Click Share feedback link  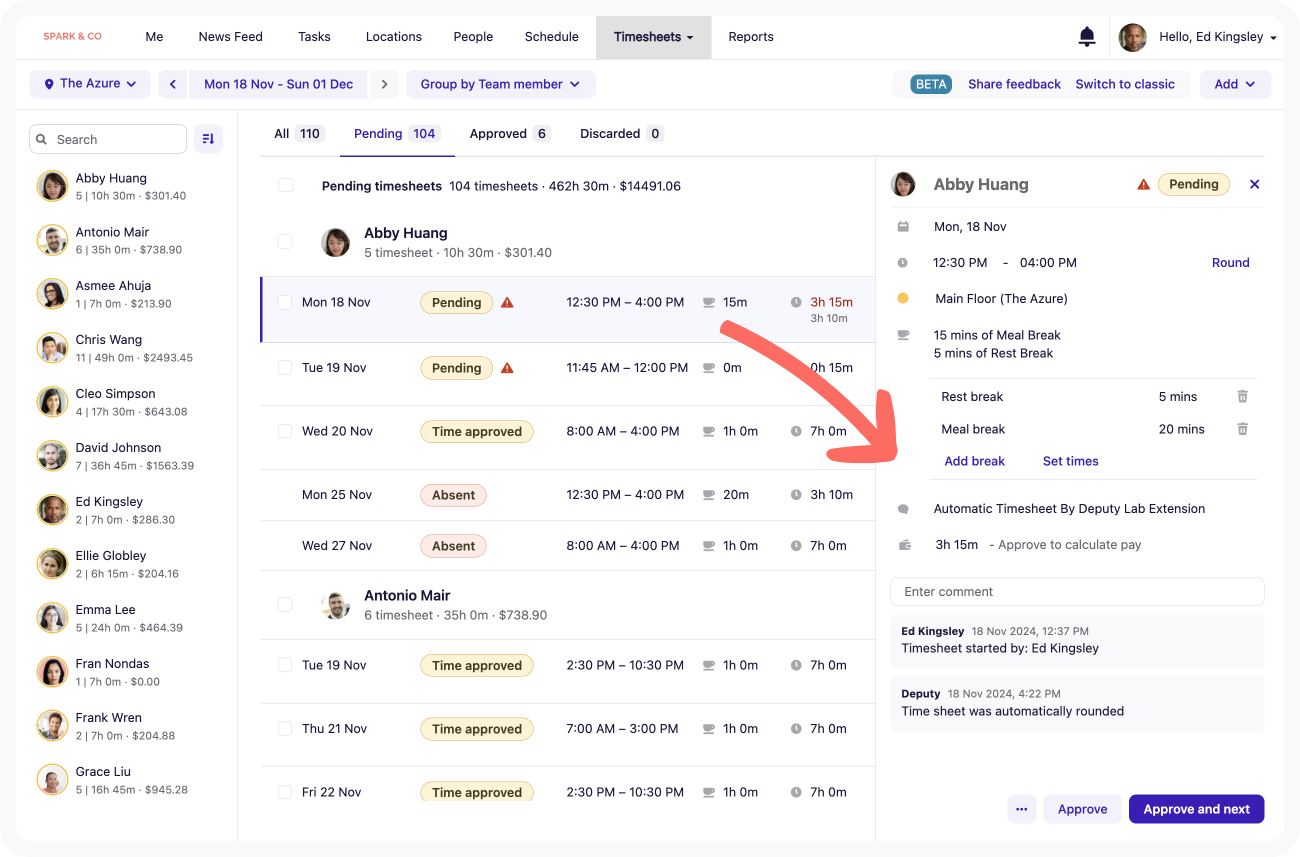1014,84
